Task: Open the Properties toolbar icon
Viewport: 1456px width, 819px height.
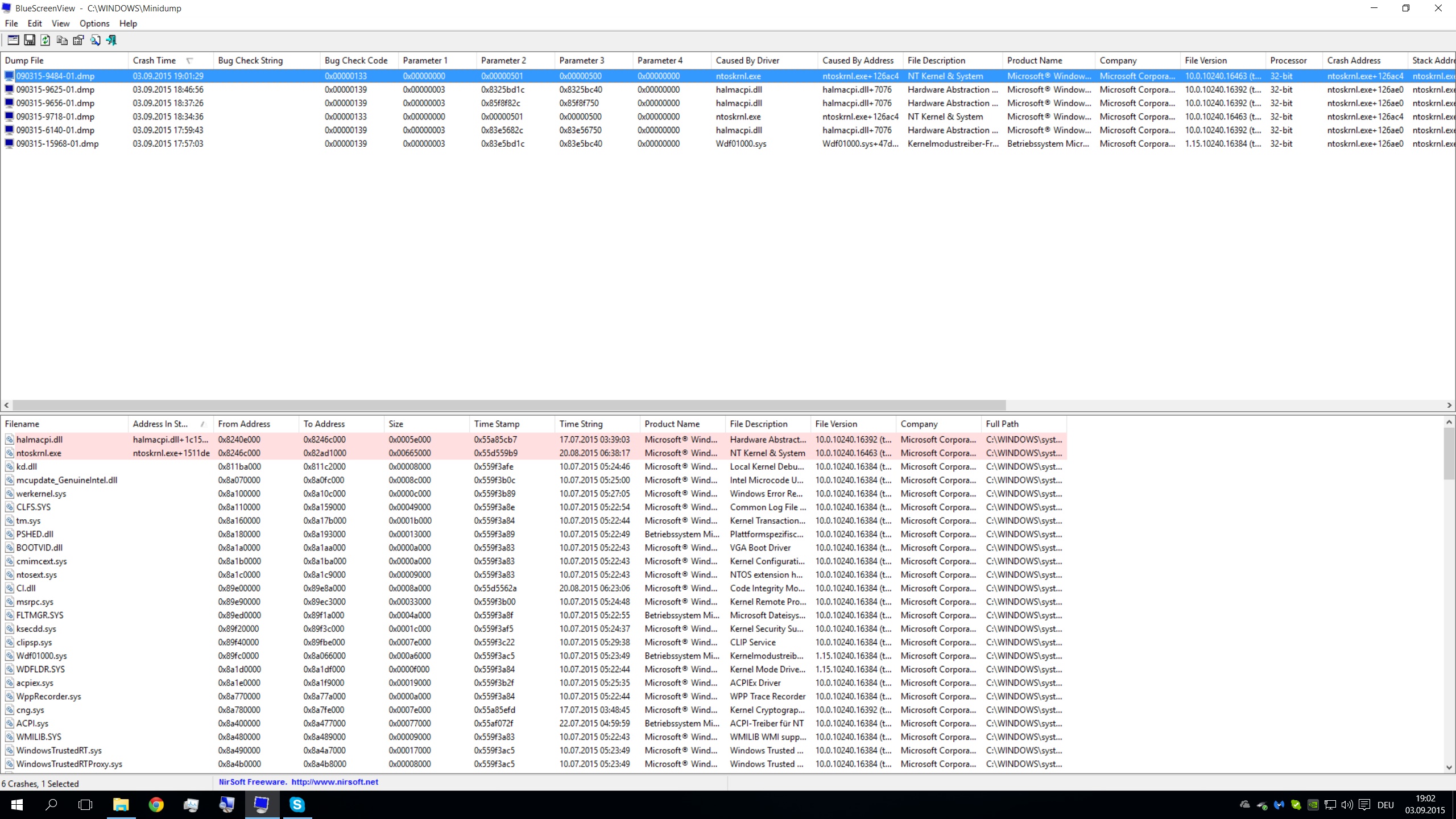Action: click(78, 40)
